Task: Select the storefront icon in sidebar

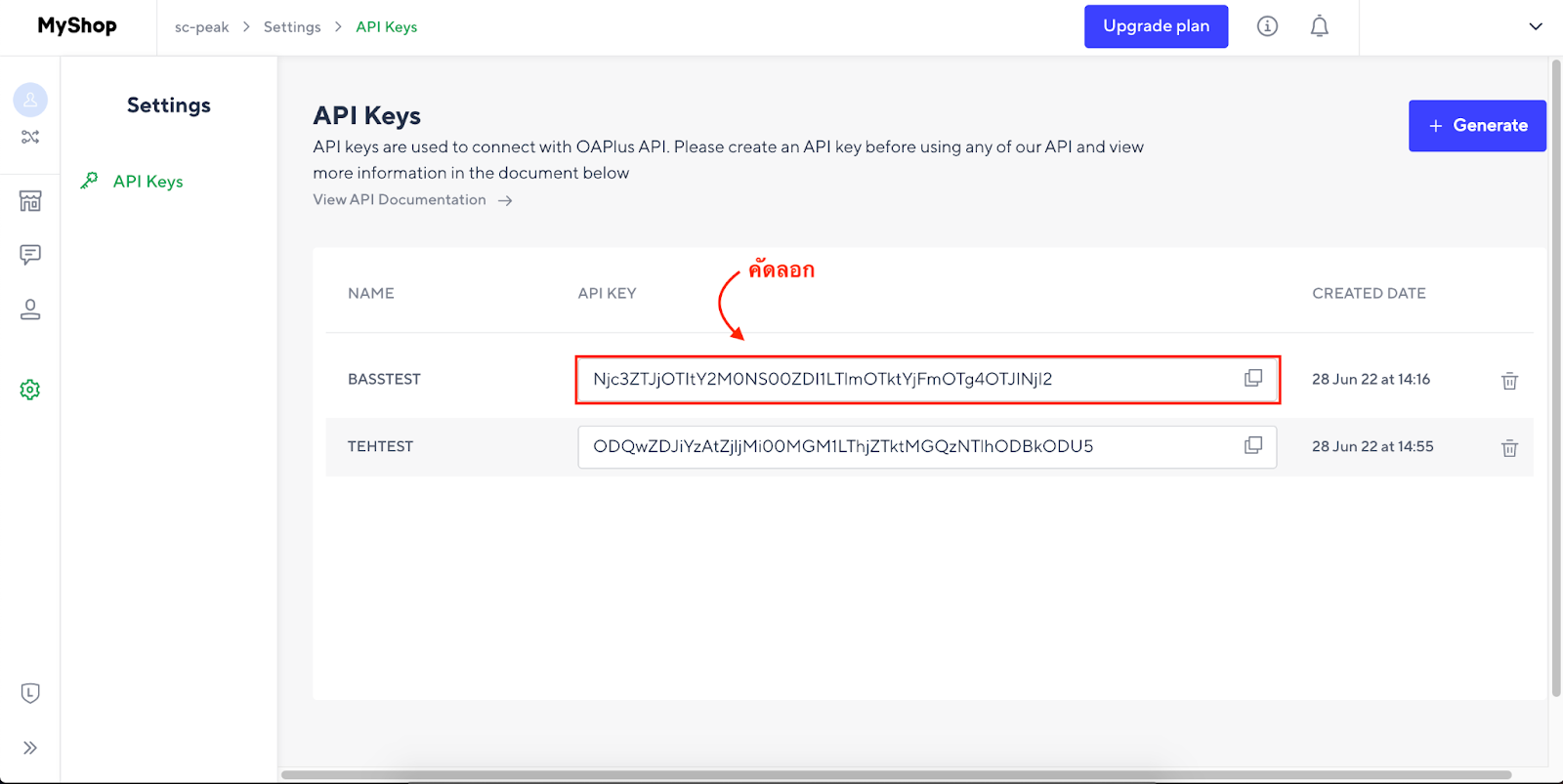Action: coord(30,200)
